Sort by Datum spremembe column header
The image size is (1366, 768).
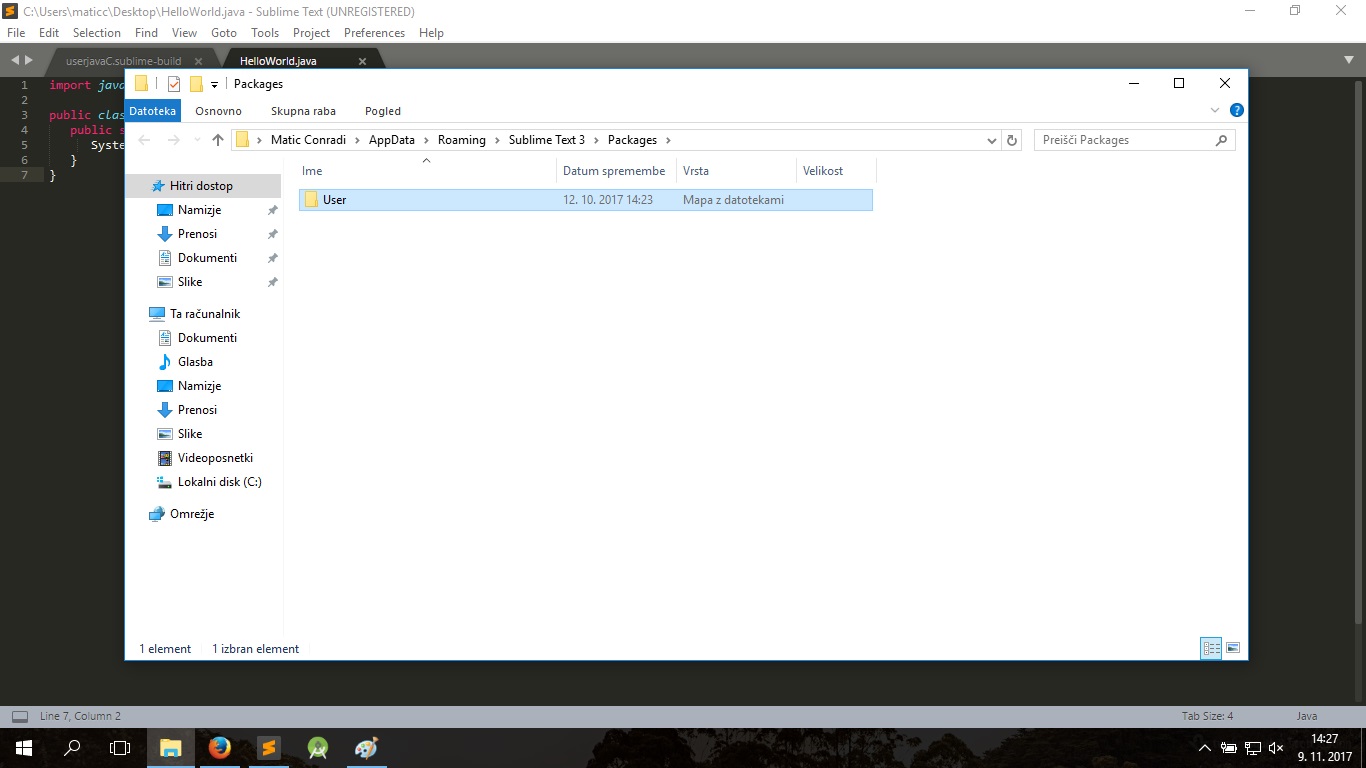[616, 171]
